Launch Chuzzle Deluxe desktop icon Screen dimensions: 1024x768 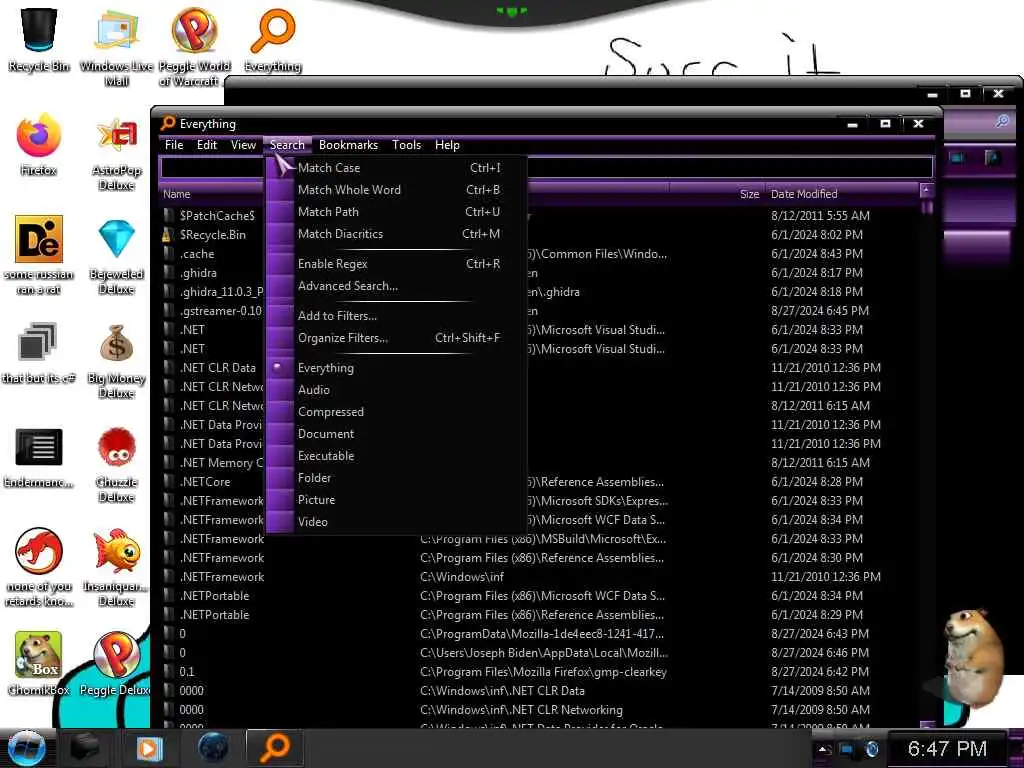pos(116,464)
